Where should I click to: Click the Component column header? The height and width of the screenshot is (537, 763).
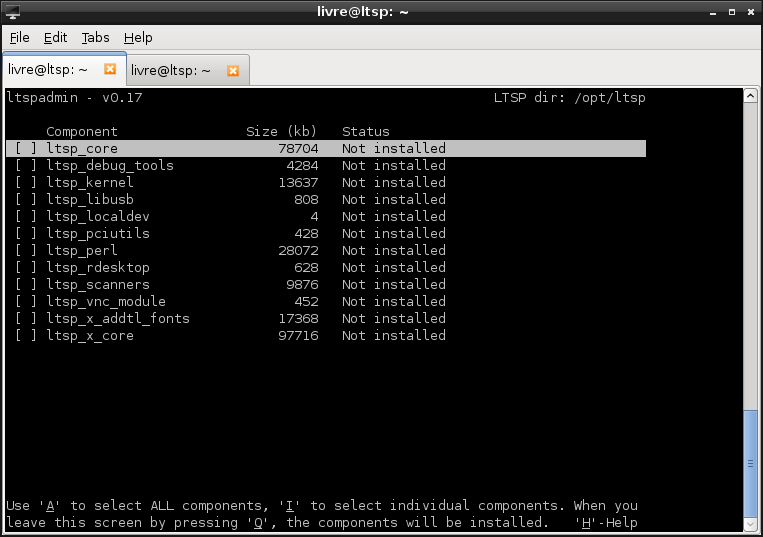pyautogui.click(x=82, y=132)
